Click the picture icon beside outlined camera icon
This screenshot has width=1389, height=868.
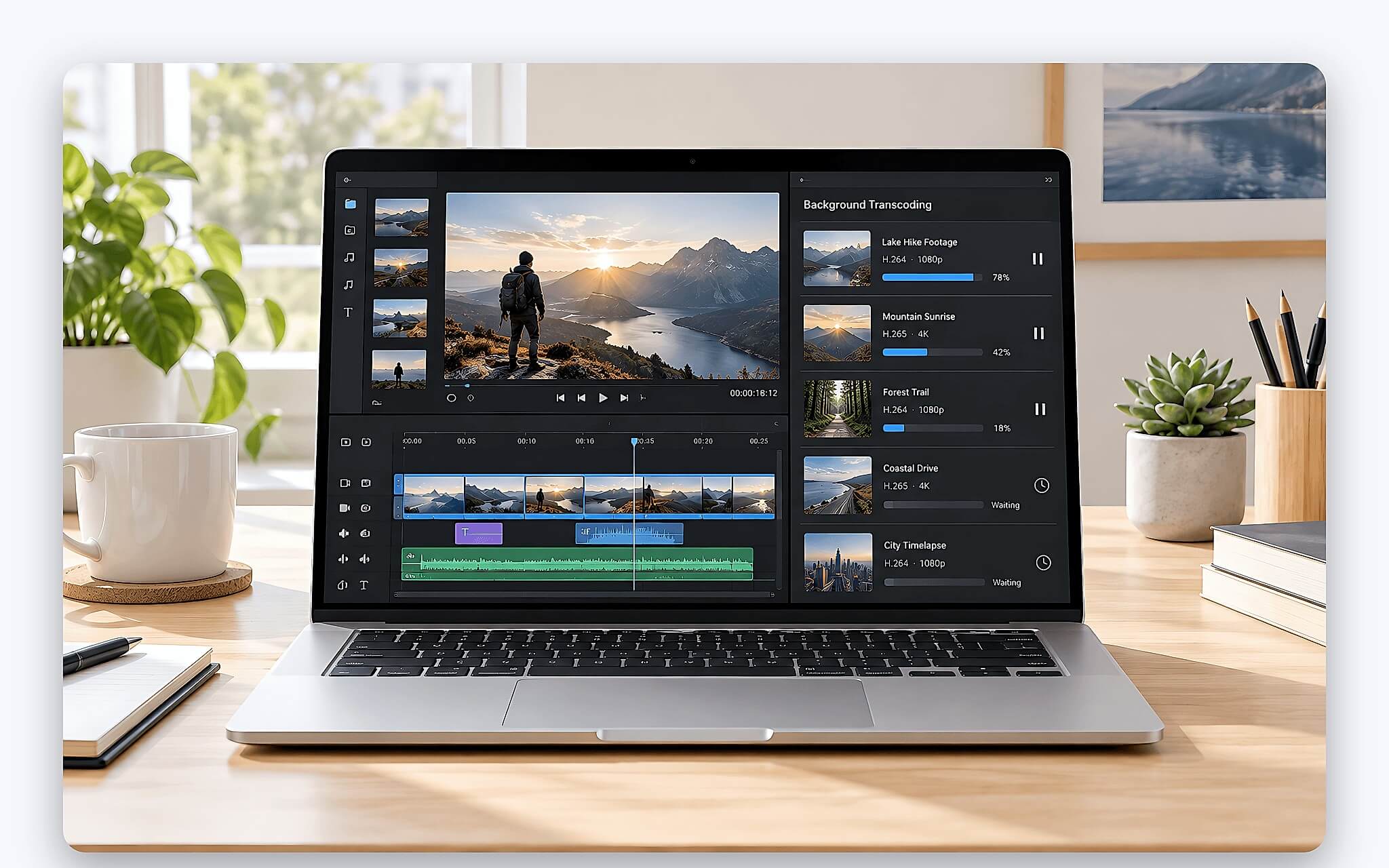tap(366, 484)
